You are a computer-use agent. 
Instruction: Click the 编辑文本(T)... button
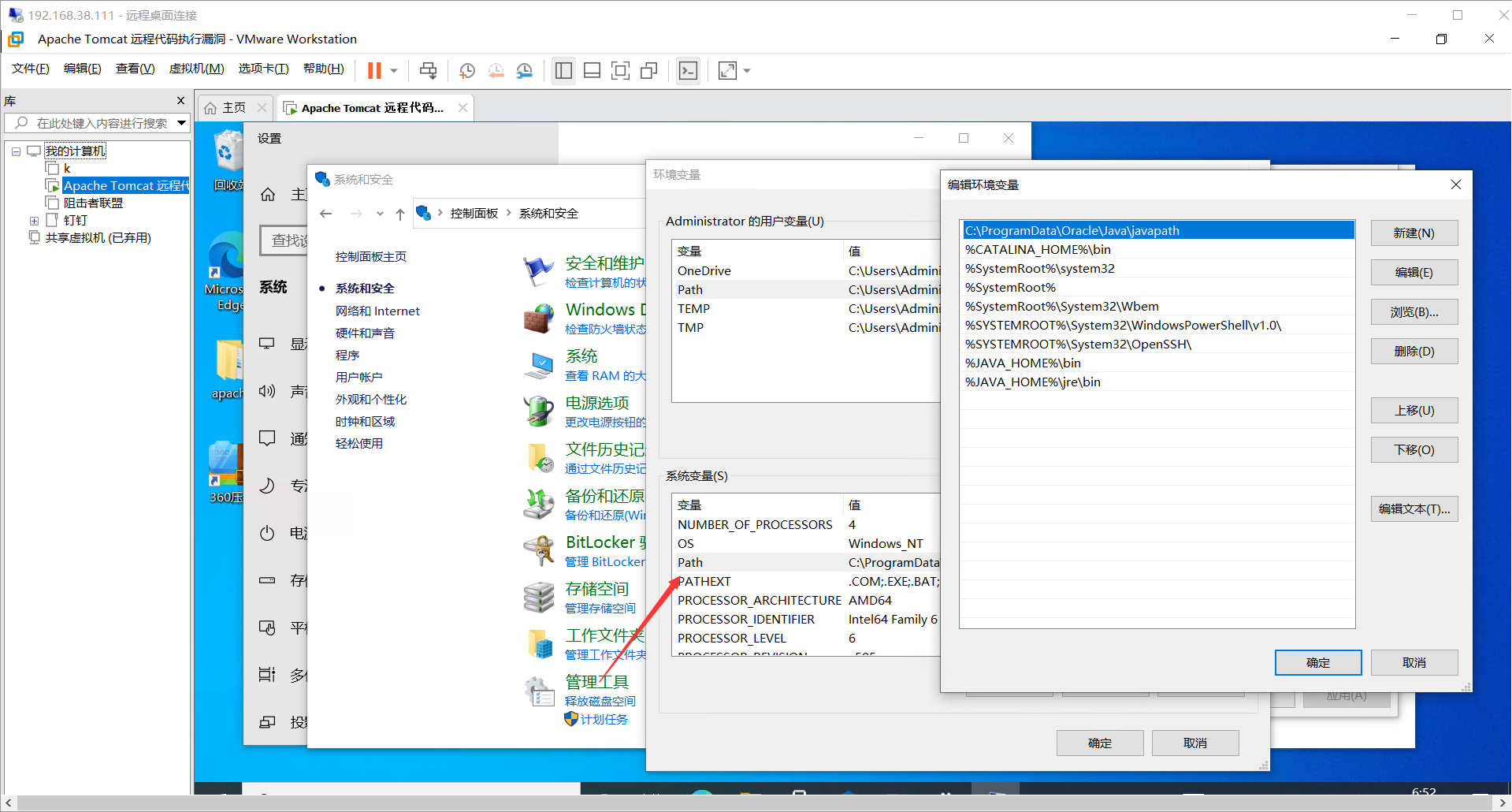pos(1414,509)
